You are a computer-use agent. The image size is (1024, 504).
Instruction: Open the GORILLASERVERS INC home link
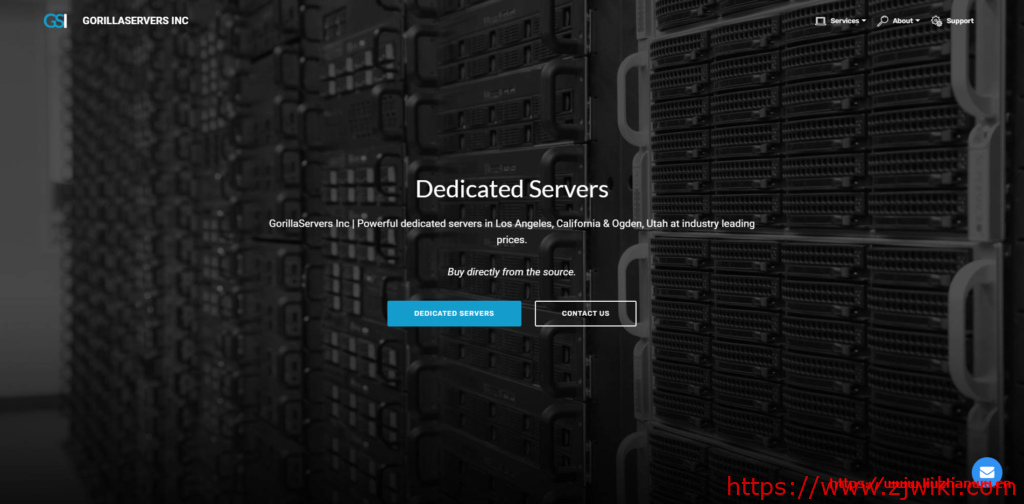pos(135,21)
